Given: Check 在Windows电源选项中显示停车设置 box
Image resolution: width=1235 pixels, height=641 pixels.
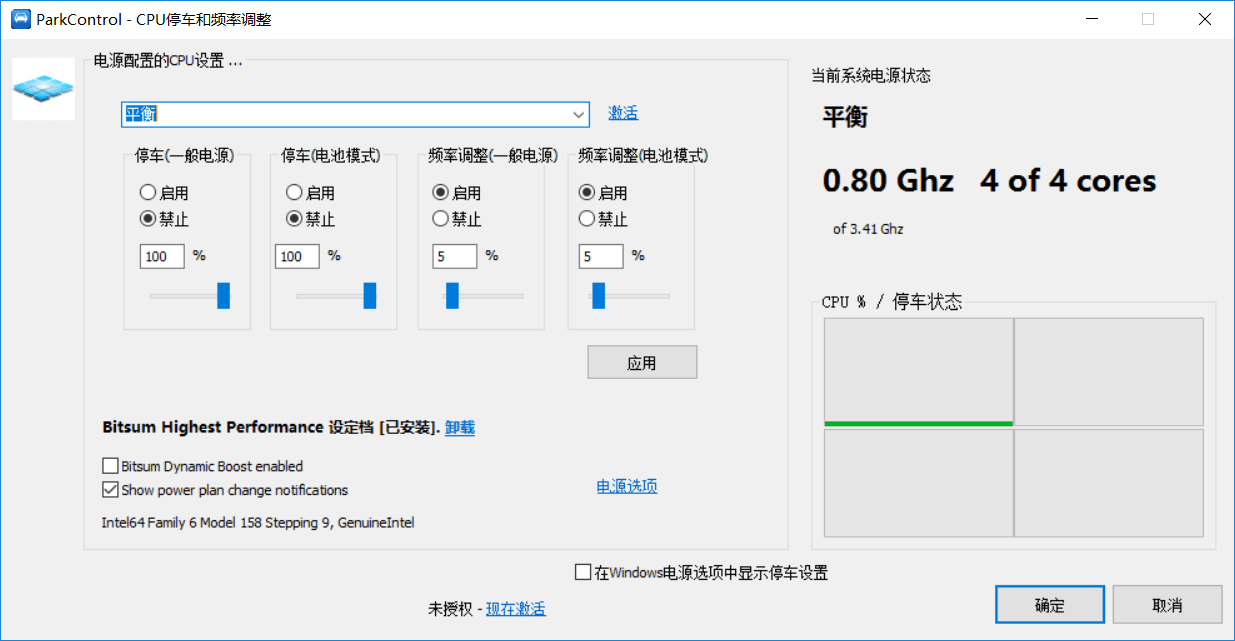Looking at the screenshot, I should point(583,573).
